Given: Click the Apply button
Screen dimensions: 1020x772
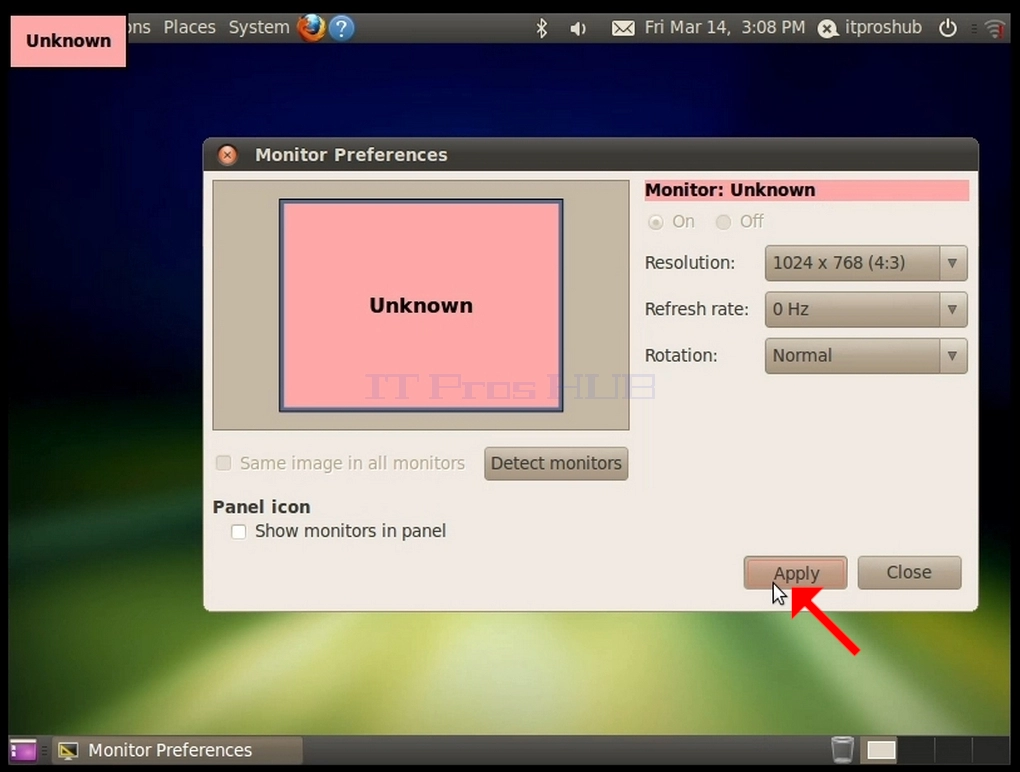Looking at the screenshot, I should (x=796, y=573).
